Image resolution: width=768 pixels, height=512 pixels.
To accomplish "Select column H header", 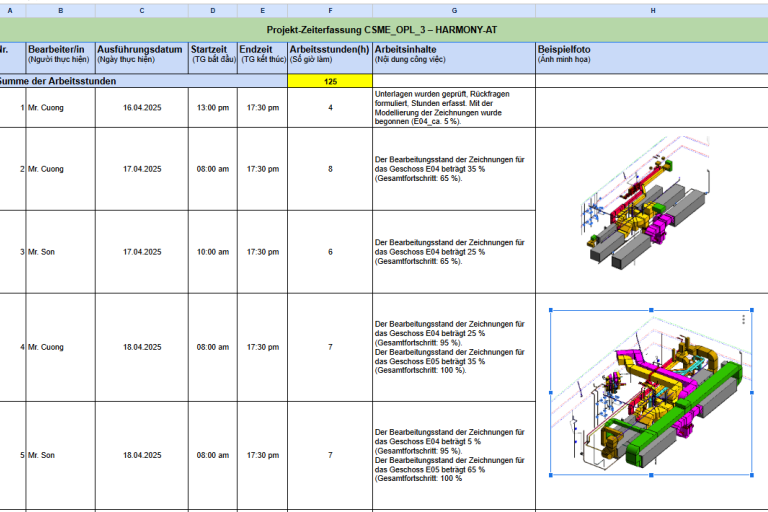I will point(651,9).
